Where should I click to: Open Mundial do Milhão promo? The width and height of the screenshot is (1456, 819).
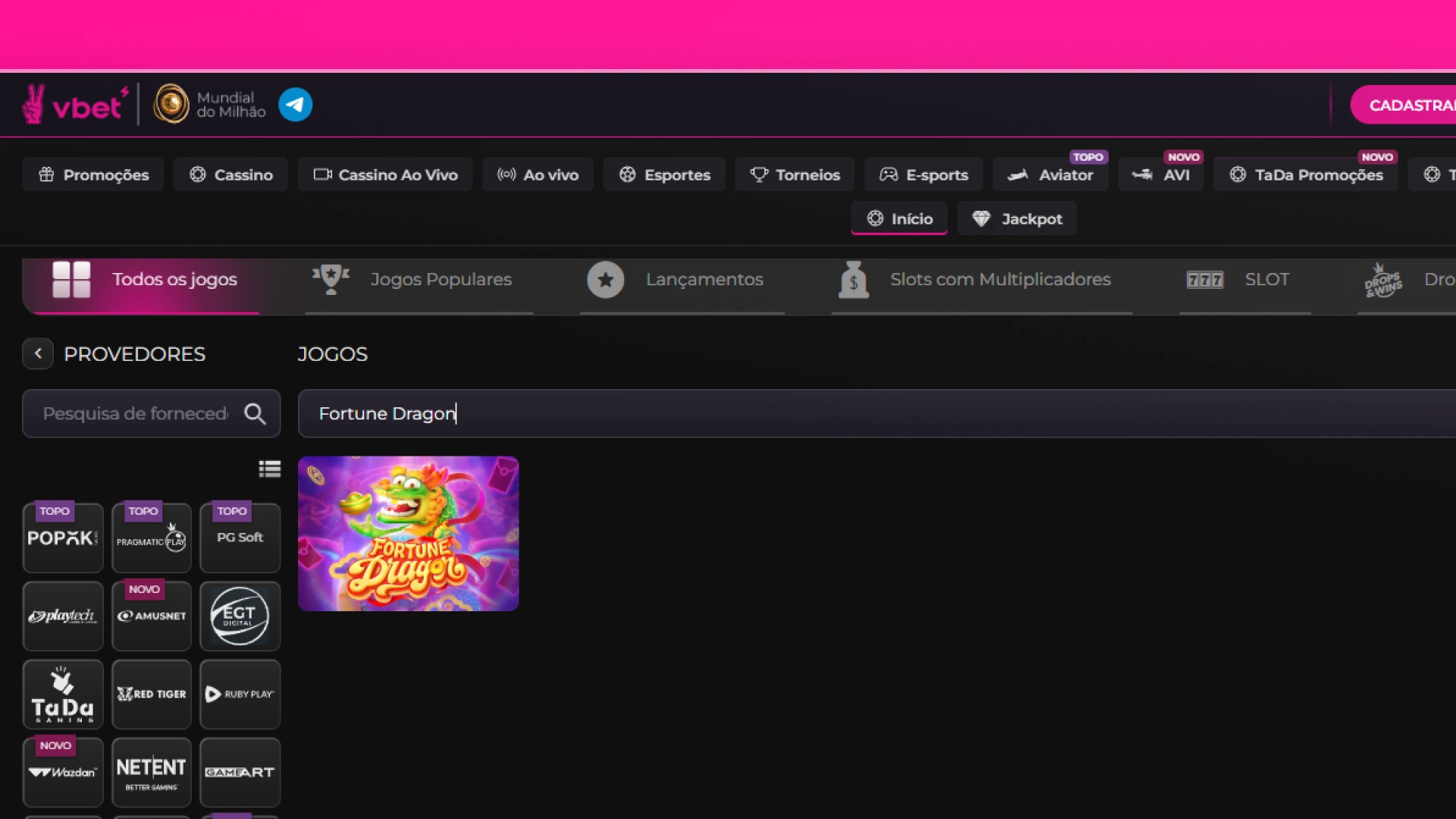(x=210, y=105)
